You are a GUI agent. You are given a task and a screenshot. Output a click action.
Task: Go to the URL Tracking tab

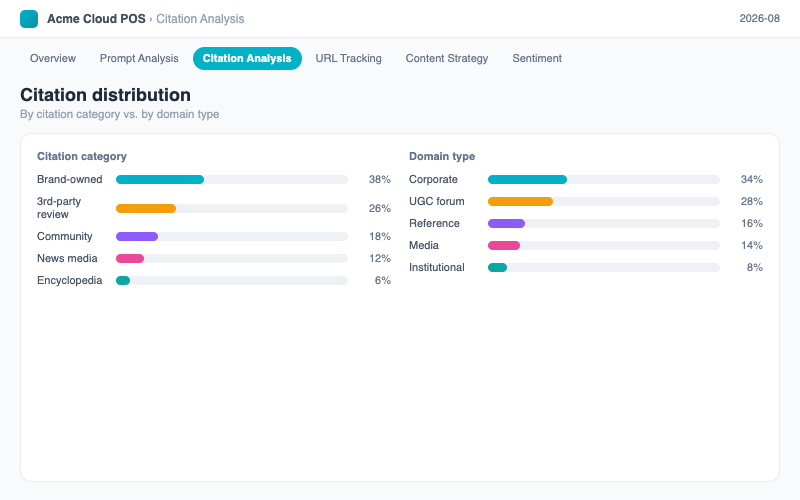[348, 58]
